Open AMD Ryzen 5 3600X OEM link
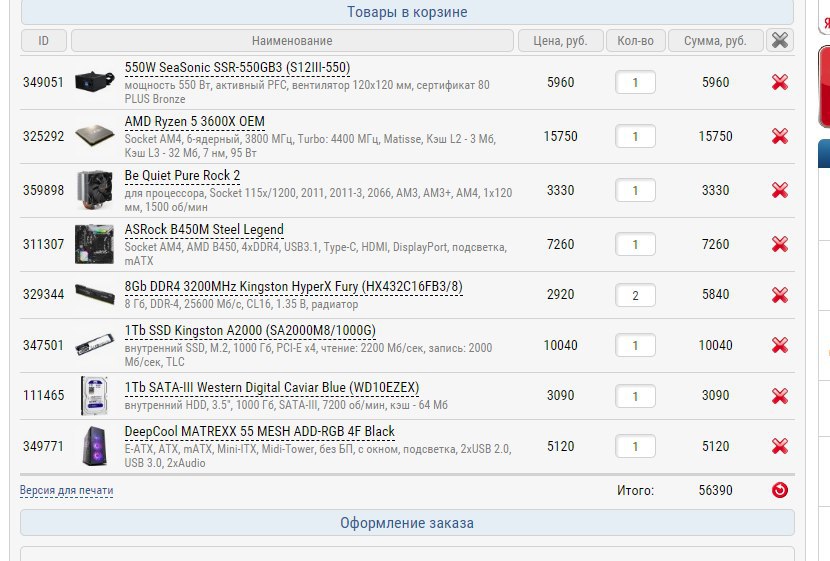 pyautogui.click(x=194, y=122)
